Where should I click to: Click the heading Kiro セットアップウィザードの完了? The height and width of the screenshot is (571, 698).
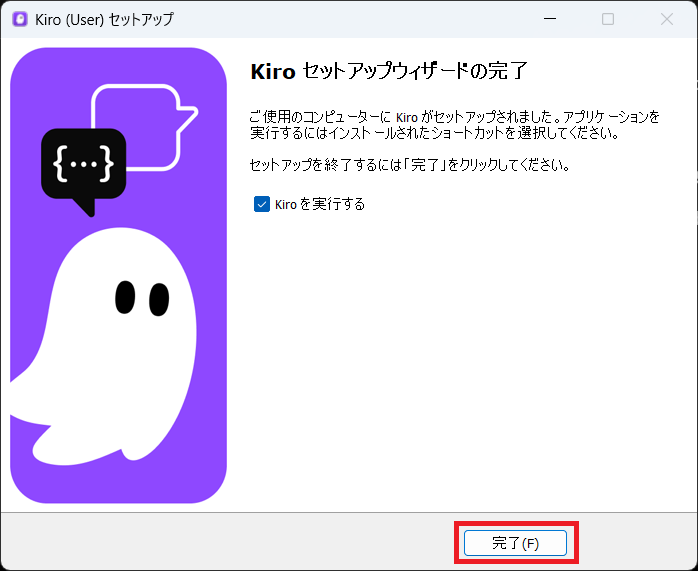coord(389,71)
